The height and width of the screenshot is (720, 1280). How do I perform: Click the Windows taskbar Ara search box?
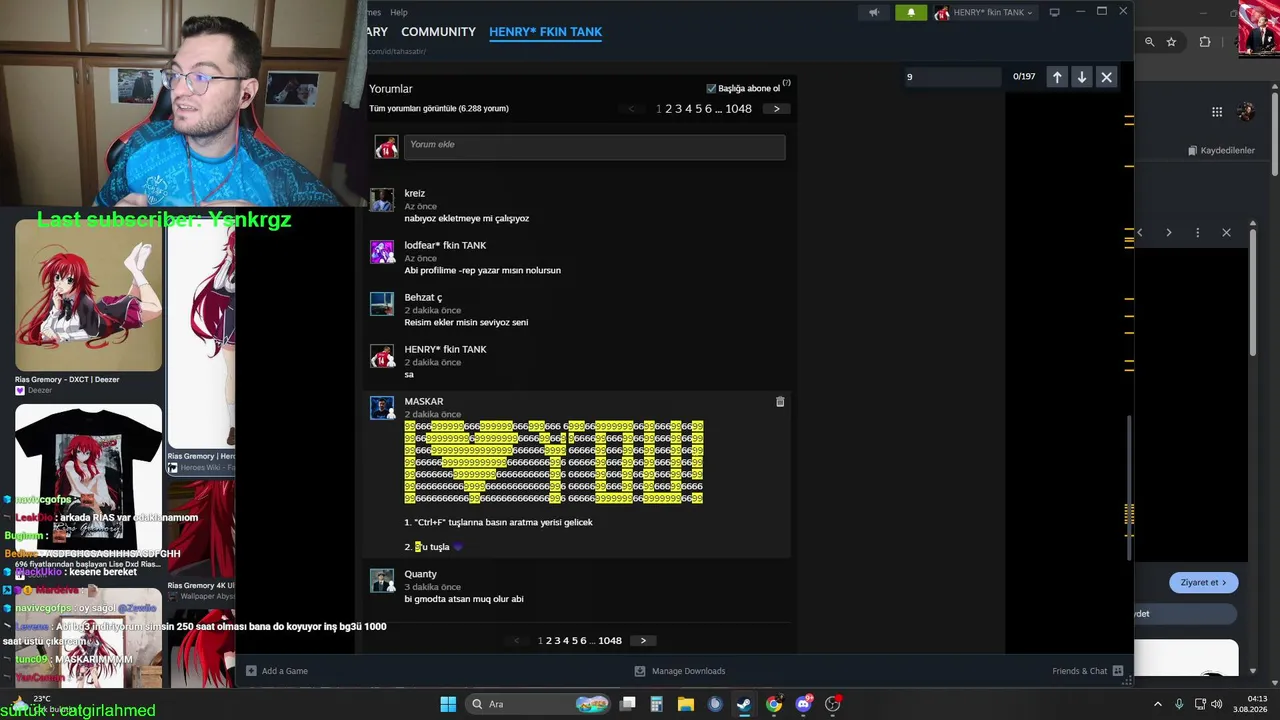tap(538, 704)
